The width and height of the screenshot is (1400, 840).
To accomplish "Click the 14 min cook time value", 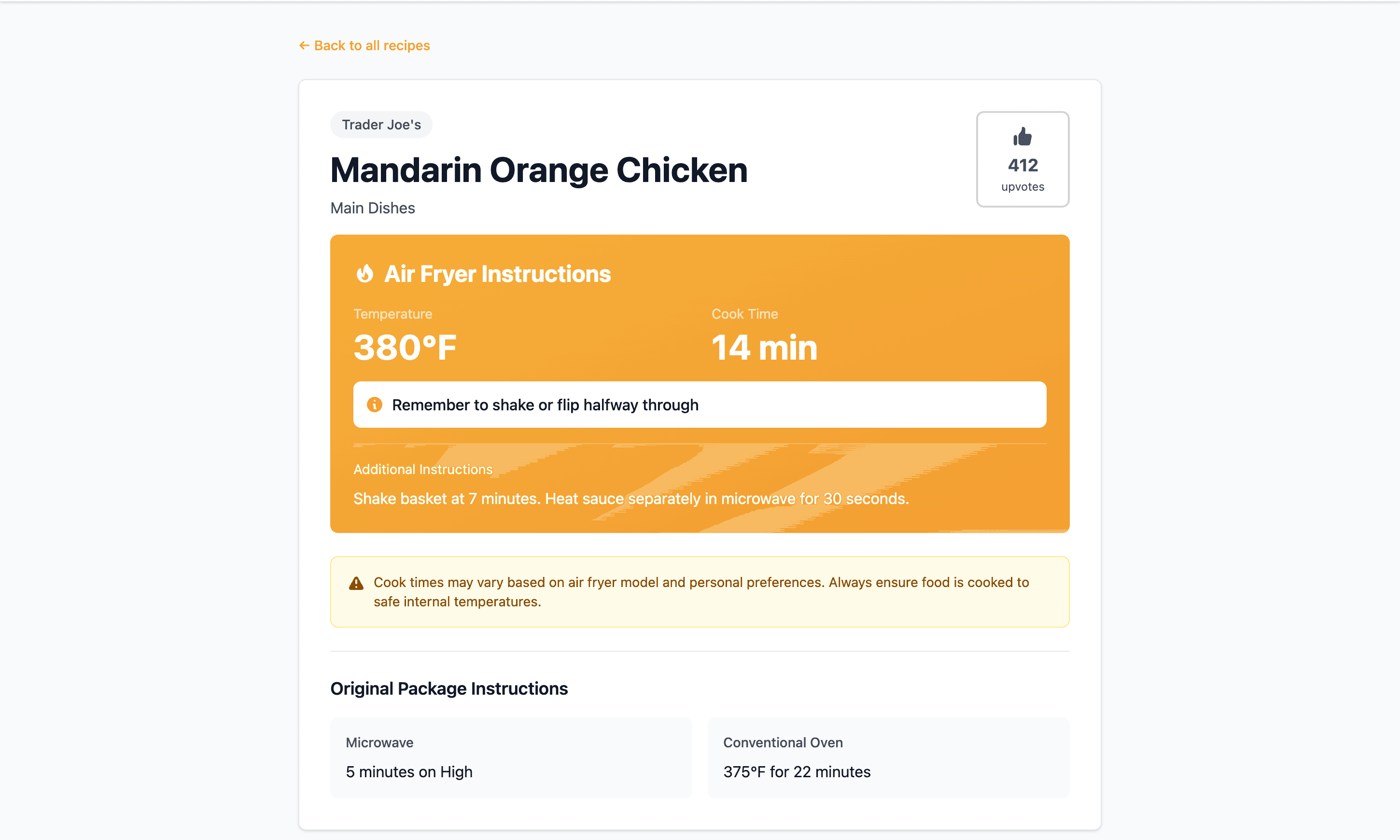I will click(764, 347).
